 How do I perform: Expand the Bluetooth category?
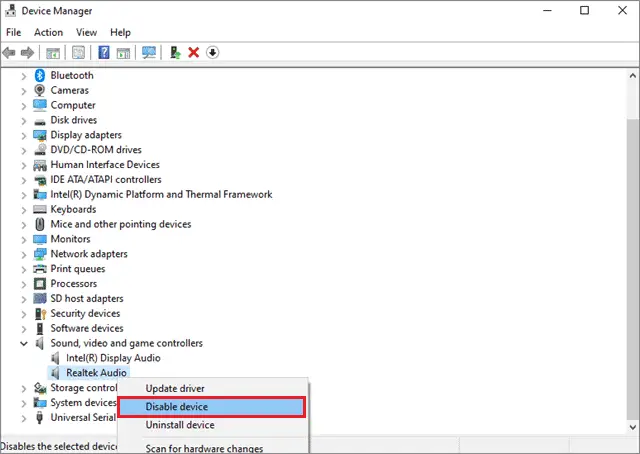tap(24, 76)
